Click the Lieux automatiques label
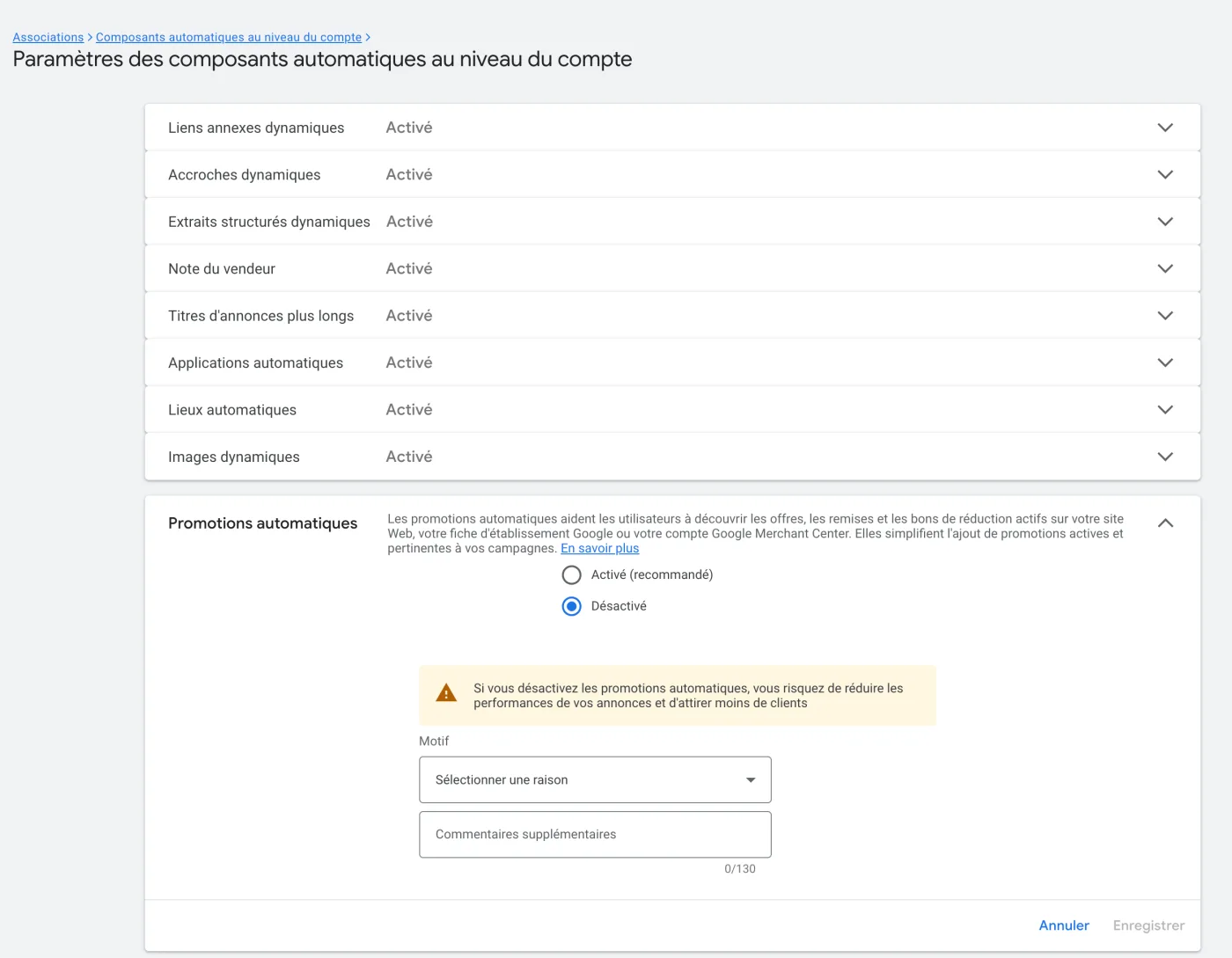The height and width of the screenshot is (958, 1232). (x=232, y=410)
